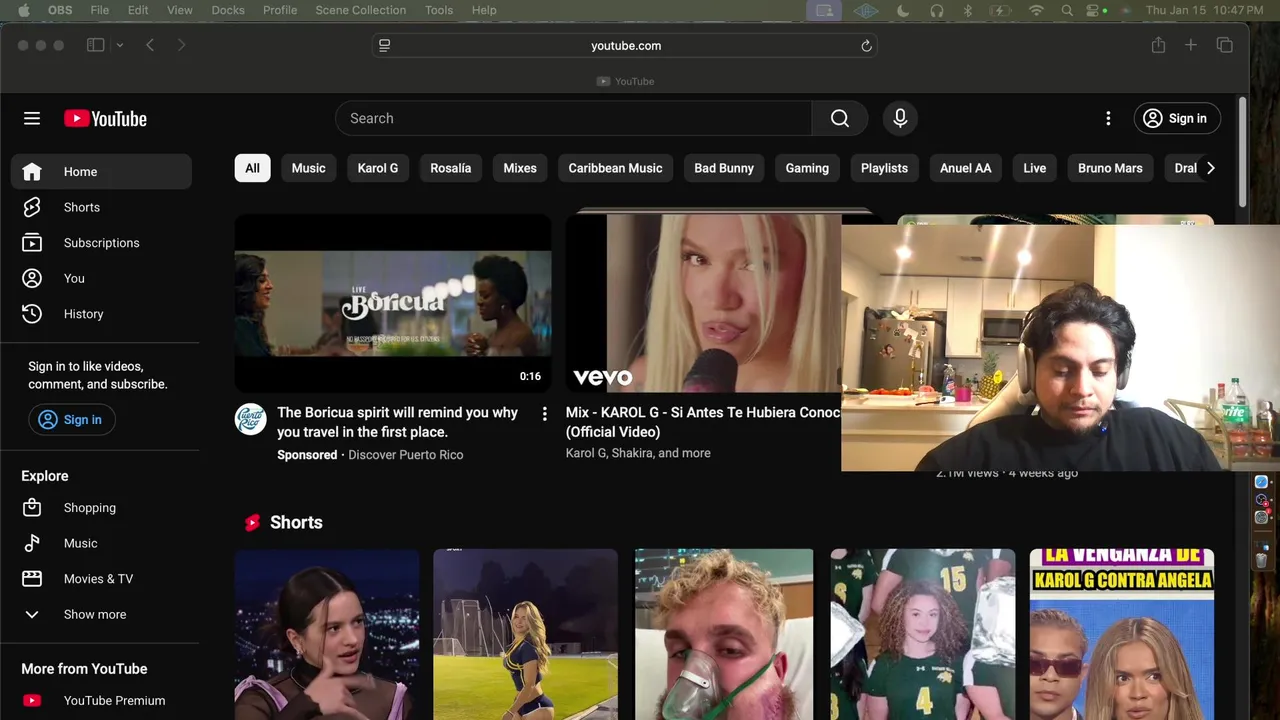Image resolution: width=1280 pixels, height=720 pixels.
Task: Expand Show more under Explore
Action: [101, 614]
